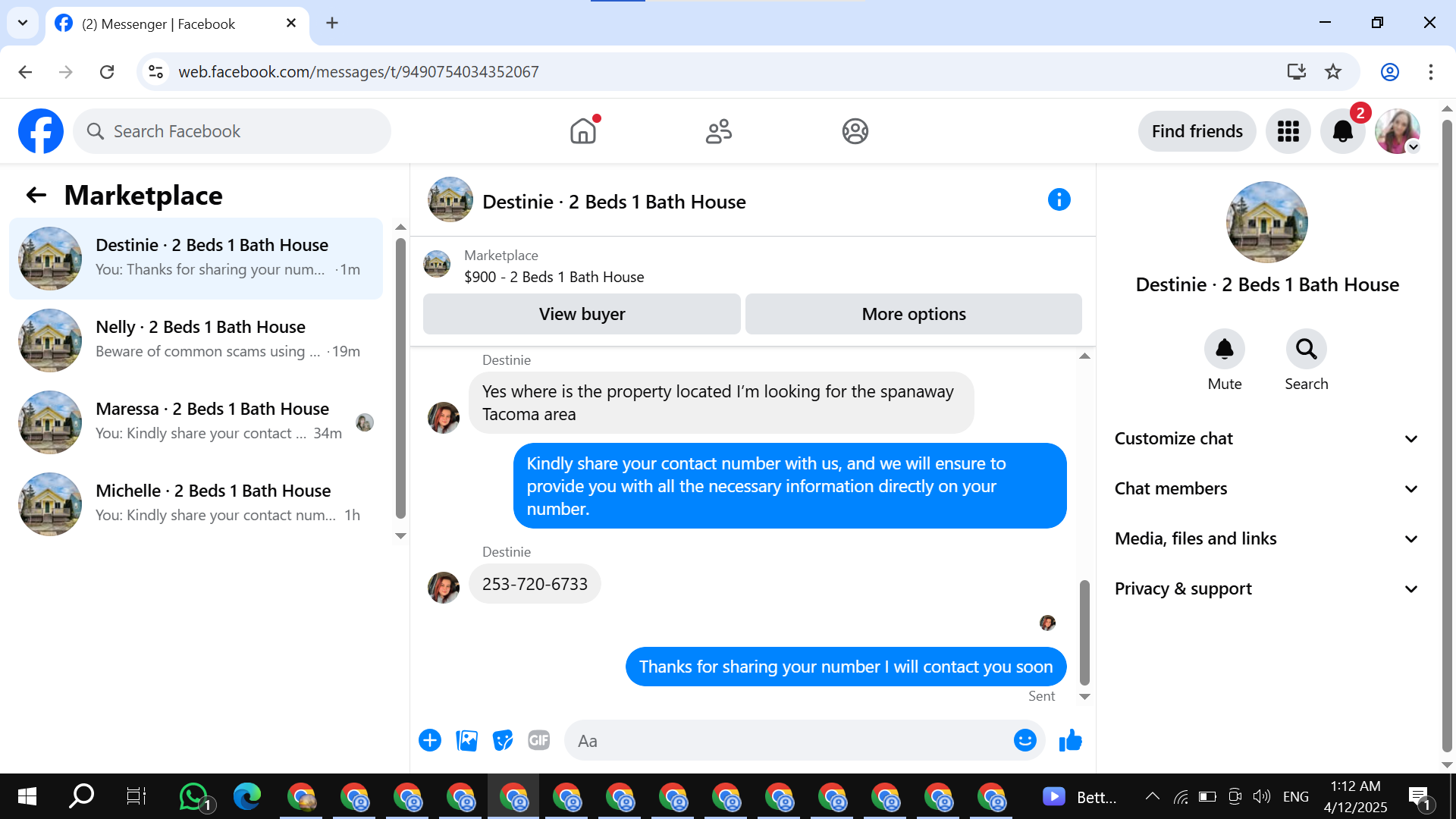Show hidden system tray icons
The image size is (1456, 819).
(1153, 796)
